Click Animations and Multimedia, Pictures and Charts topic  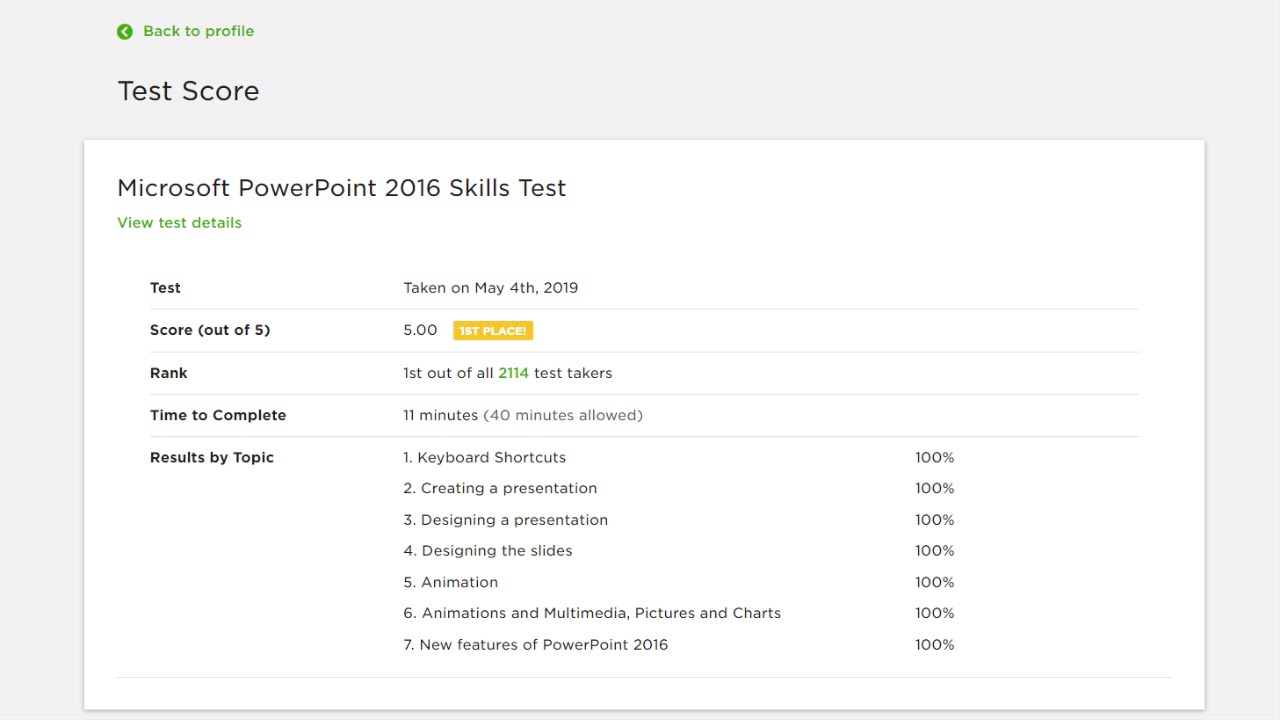(x=592, y=613)
